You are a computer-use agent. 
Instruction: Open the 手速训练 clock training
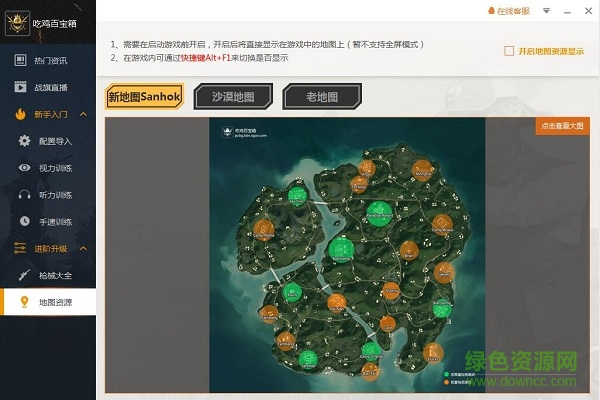point(48,222)
